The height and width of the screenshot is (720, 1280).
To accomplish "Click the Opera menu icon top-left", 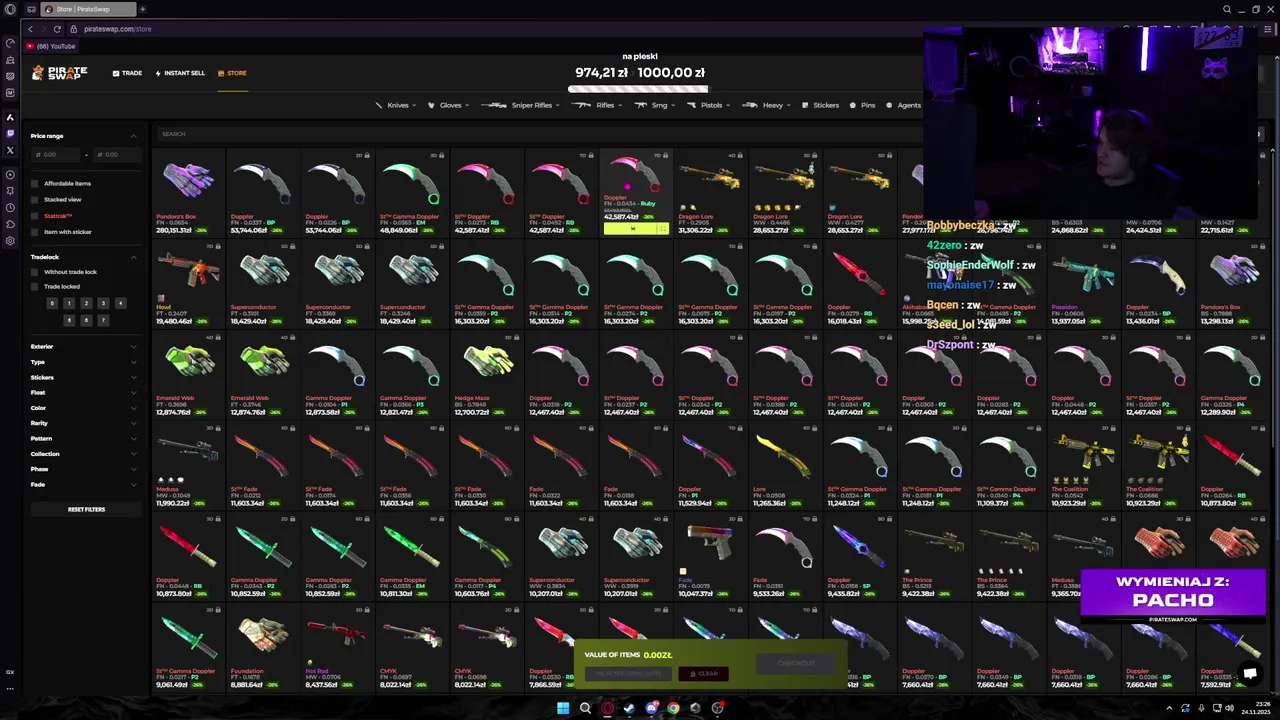I will [x=10, y=9].
